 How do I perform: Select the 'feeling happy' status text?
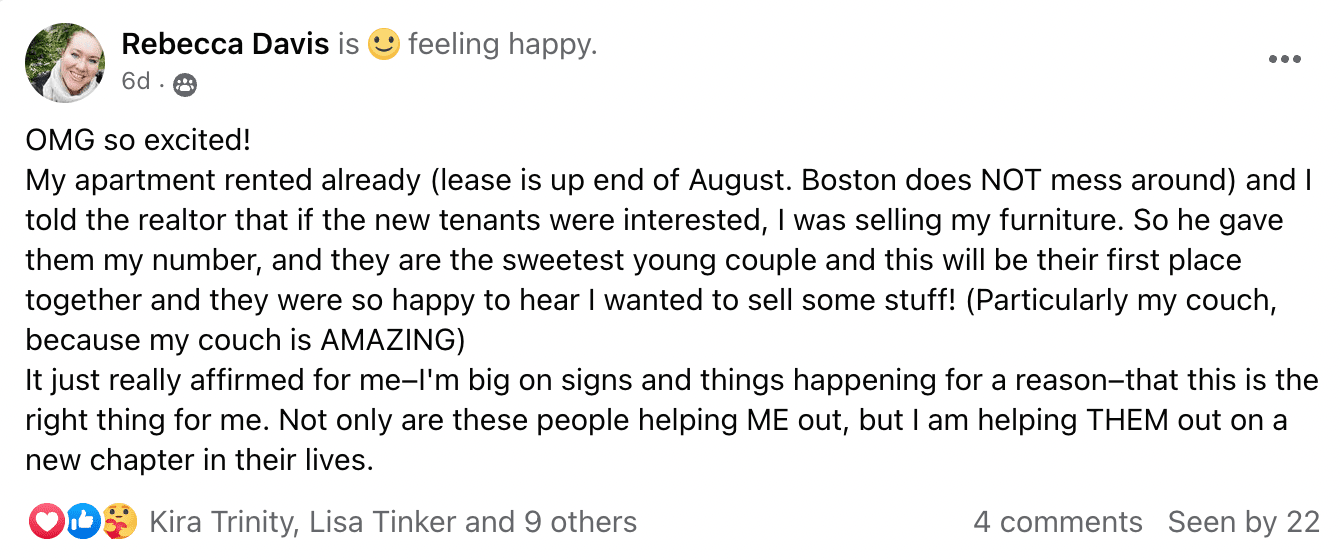pyautogui.click(x=502, y=44)
